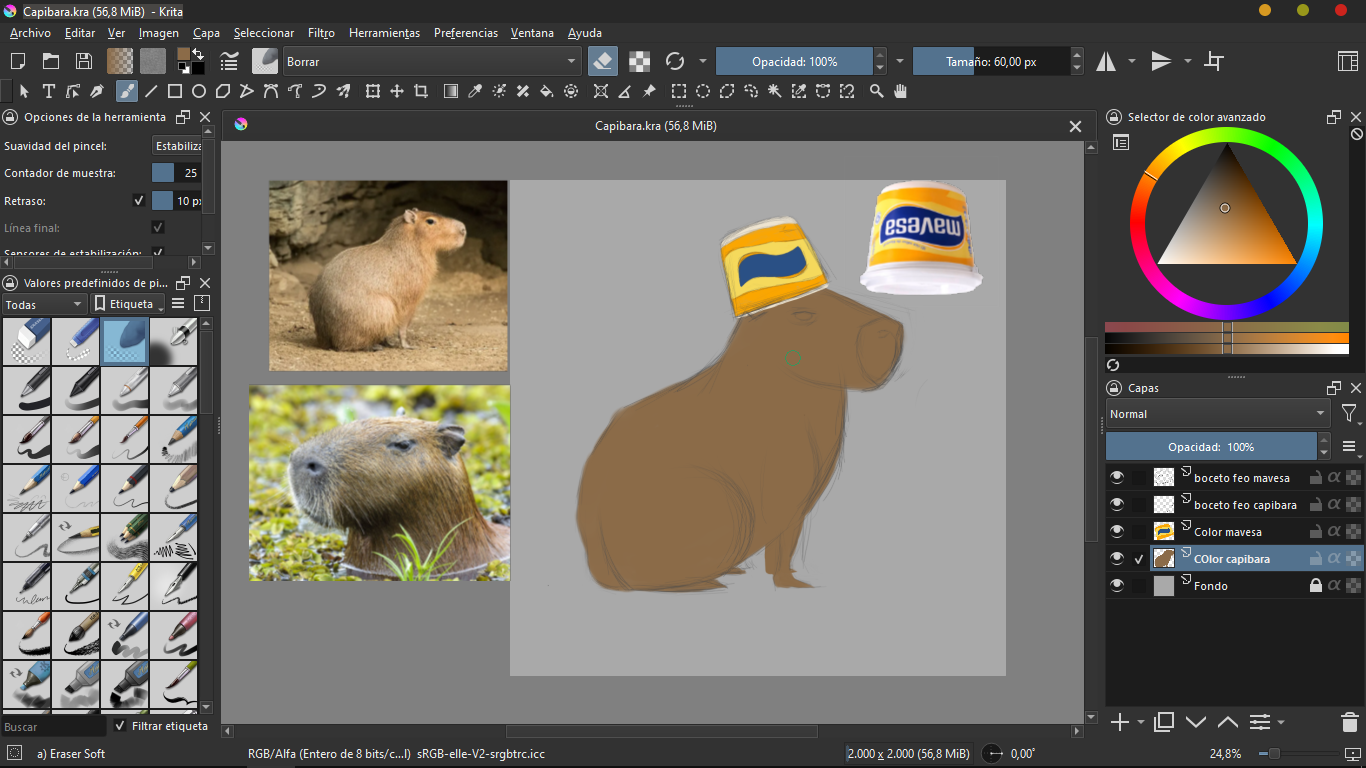Open the fill gradients swatch in toolbar
This screenshot has height=768, width=1366.
120,61
